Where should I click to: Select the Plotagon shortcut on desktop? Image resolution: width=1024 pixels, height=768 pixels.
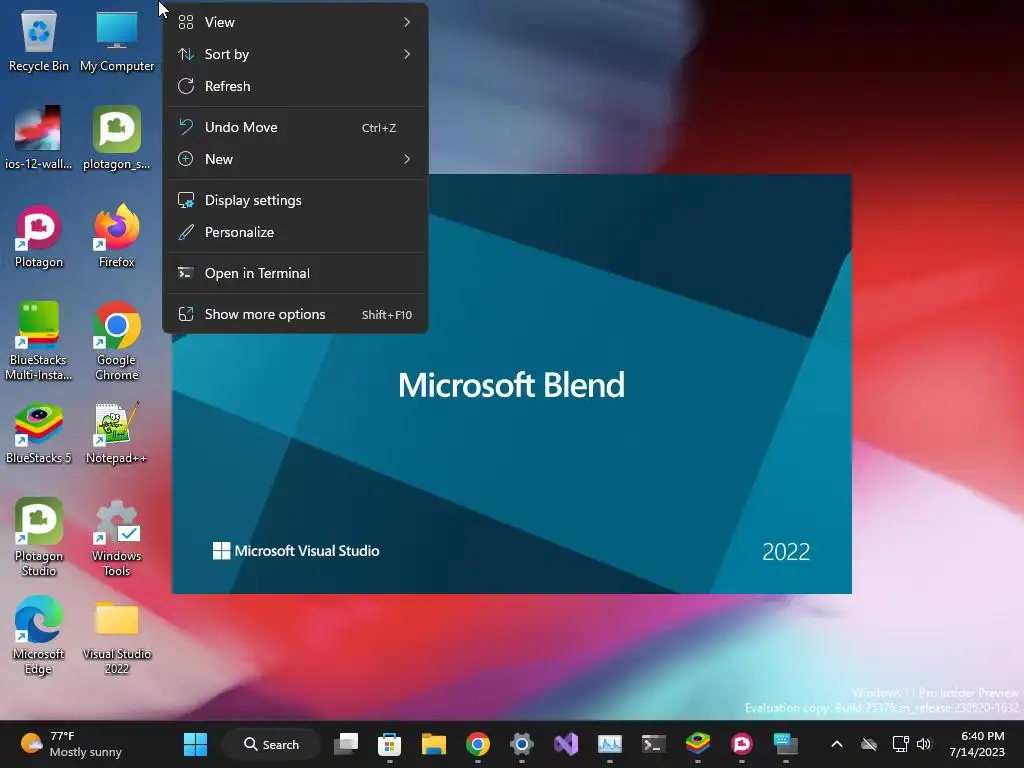pos(39,236)
